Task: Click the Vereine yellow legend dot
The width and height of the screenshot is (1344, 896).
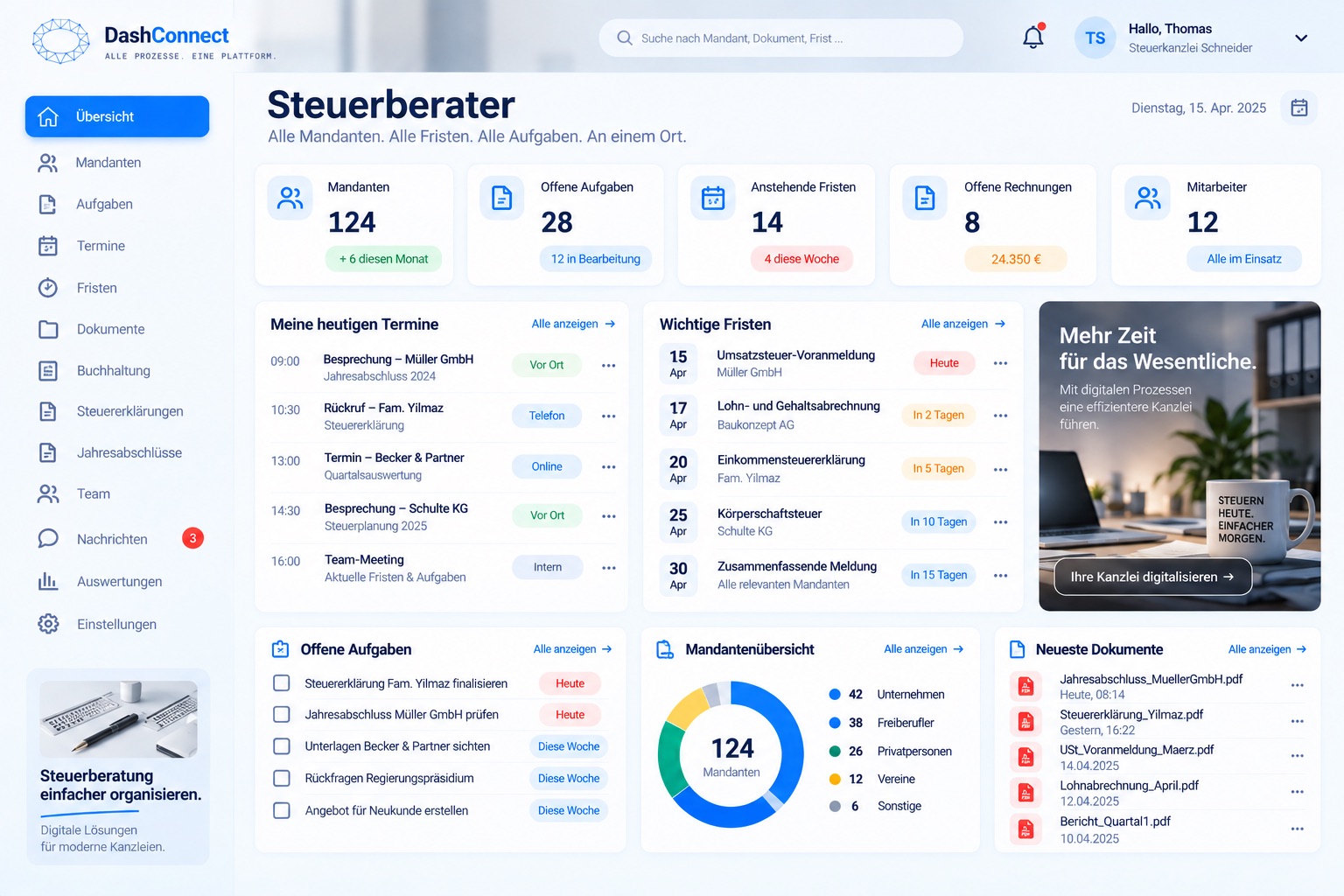Action: coord(835,780)
